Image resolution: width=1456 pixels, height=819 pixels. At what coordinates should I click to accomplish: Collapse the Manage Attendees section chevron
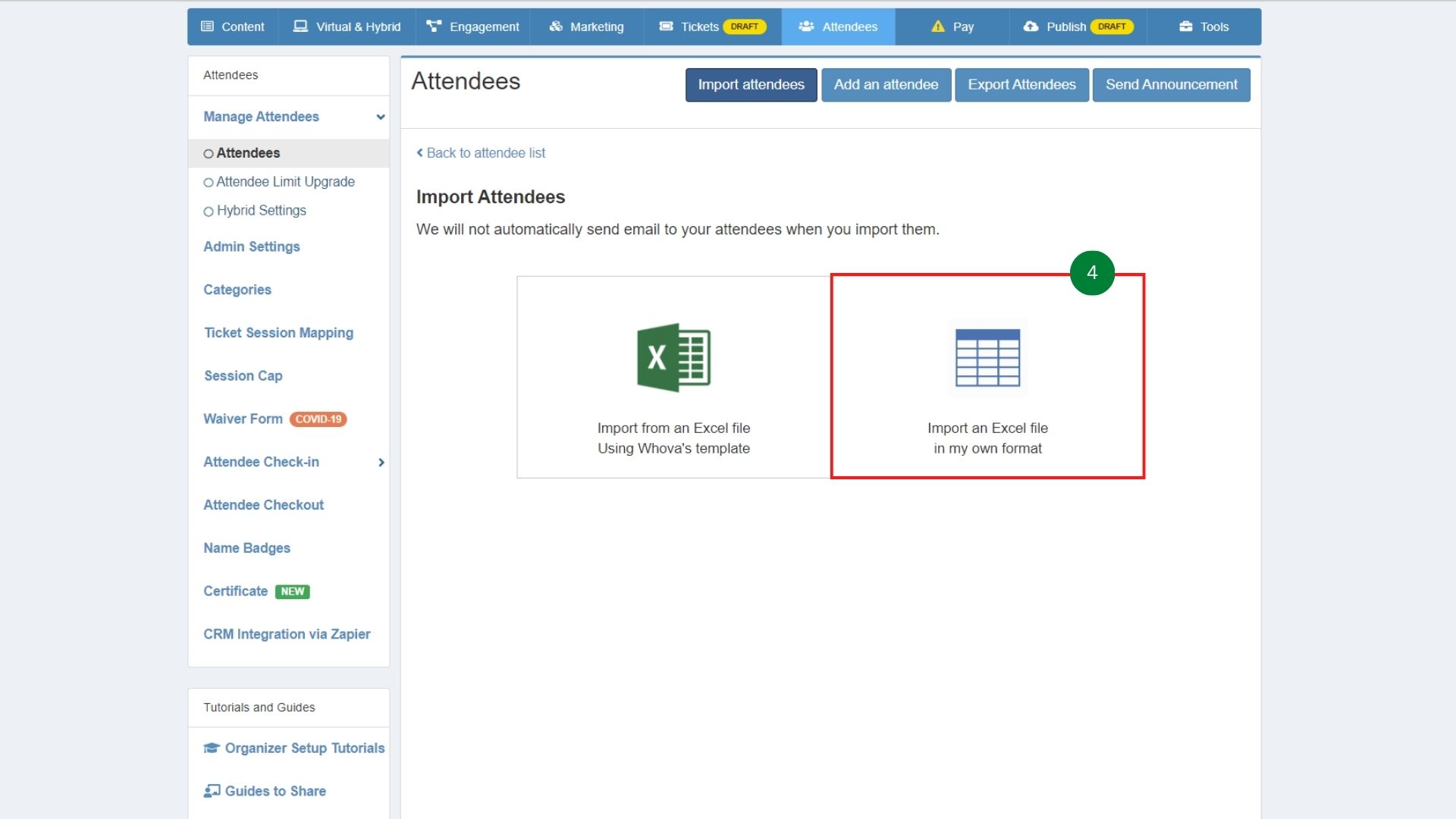pos(381,117)
